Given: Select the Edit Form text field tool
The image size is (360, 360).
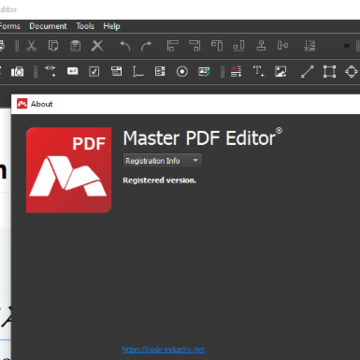Looking at the screenshot, I should coord(50,71).
